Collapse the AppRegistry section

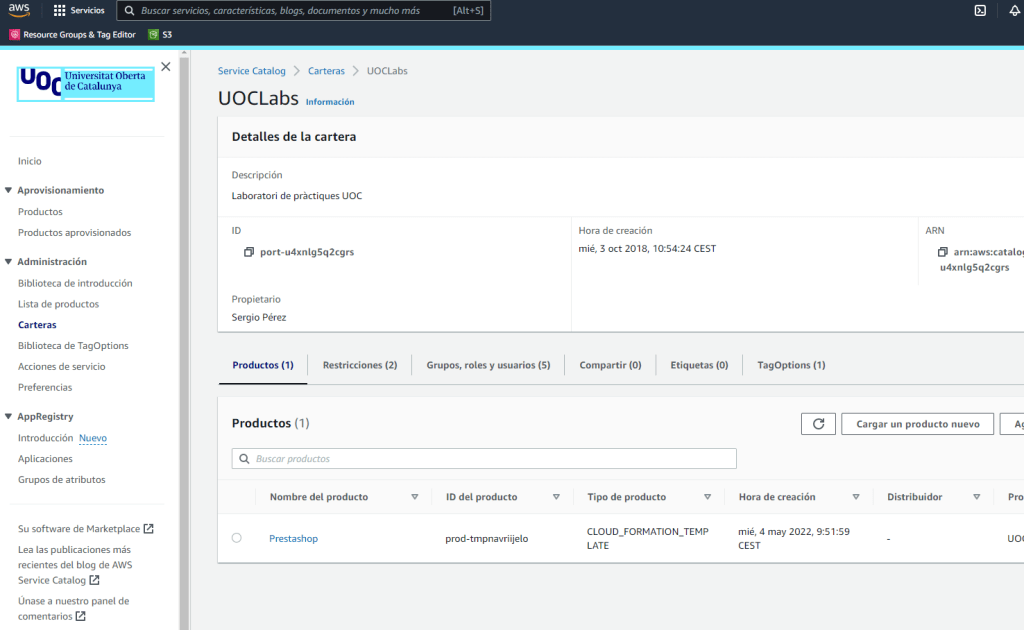point(8,416)
